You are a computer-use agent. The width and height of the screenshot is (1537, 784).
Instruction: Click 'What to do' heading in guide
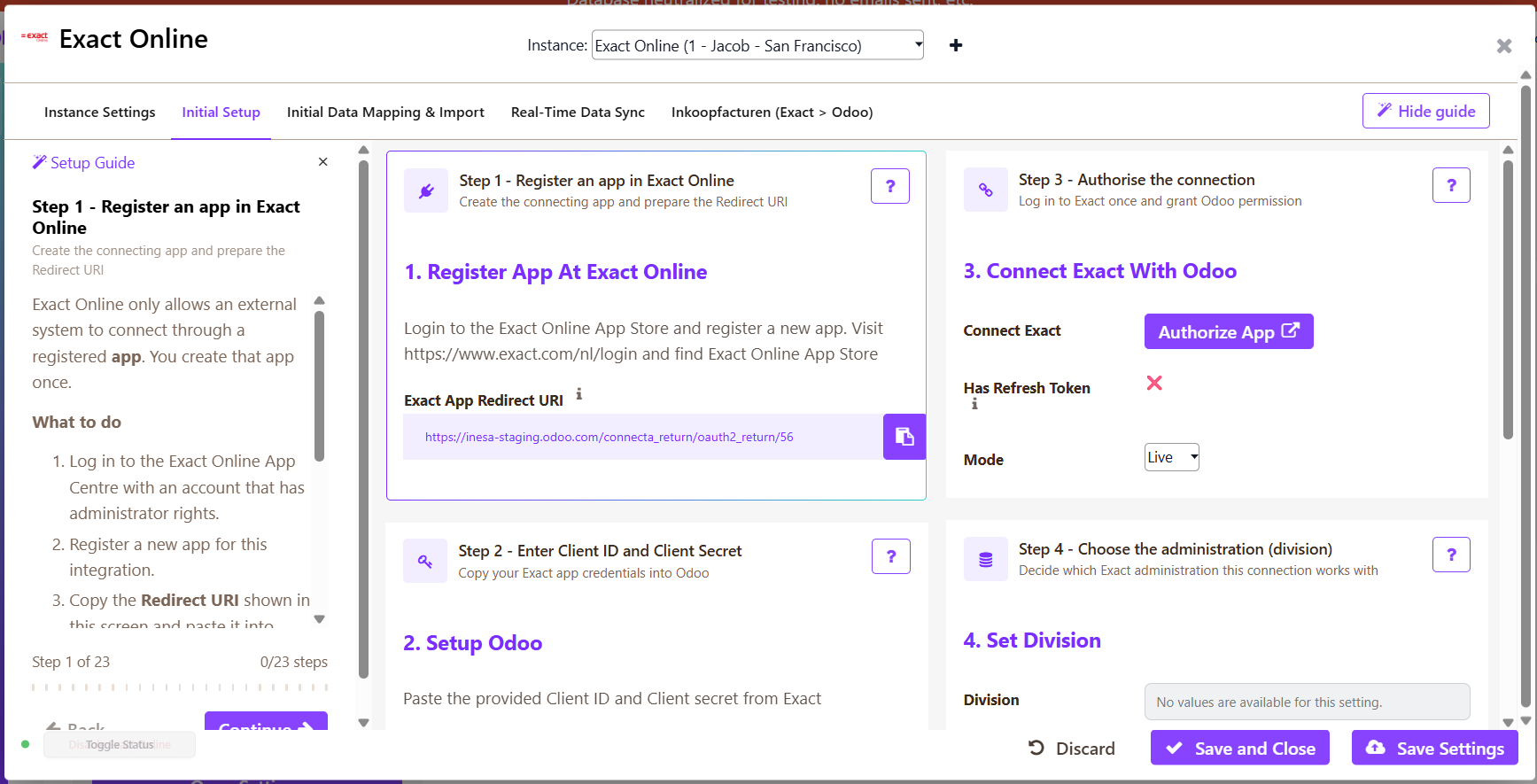coord(77,423)
